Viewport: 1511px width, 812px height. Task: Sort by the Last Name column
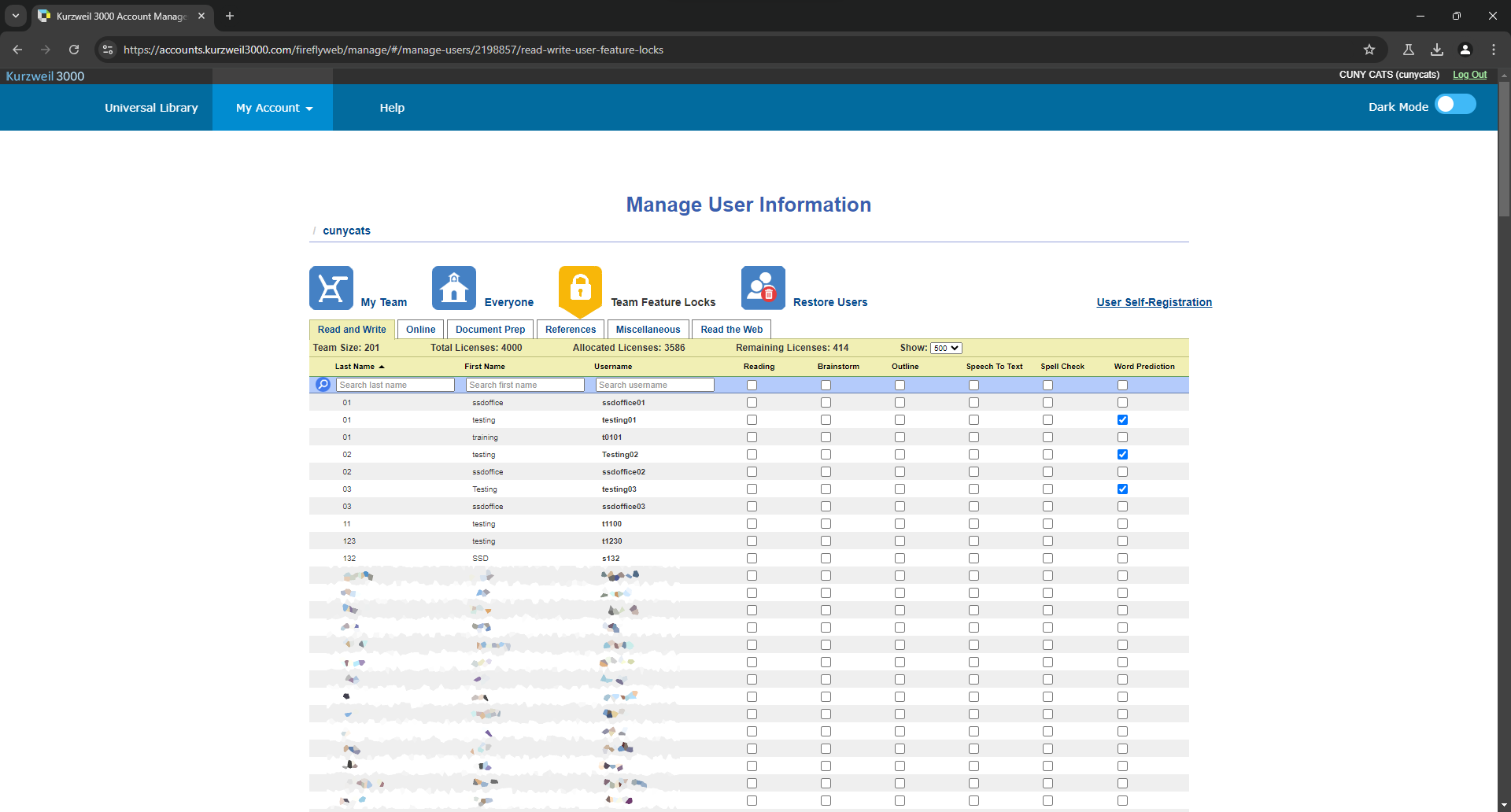point(359,367)
